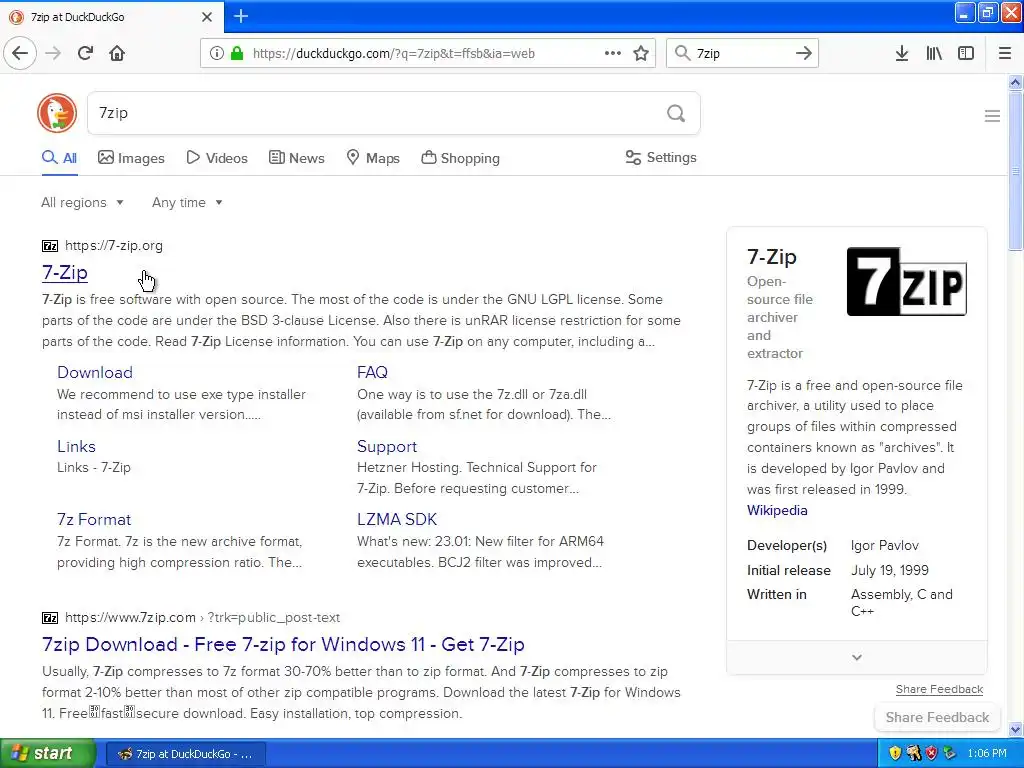Switch to Shopping results
1024x768 pixels.
click(460, 158)
